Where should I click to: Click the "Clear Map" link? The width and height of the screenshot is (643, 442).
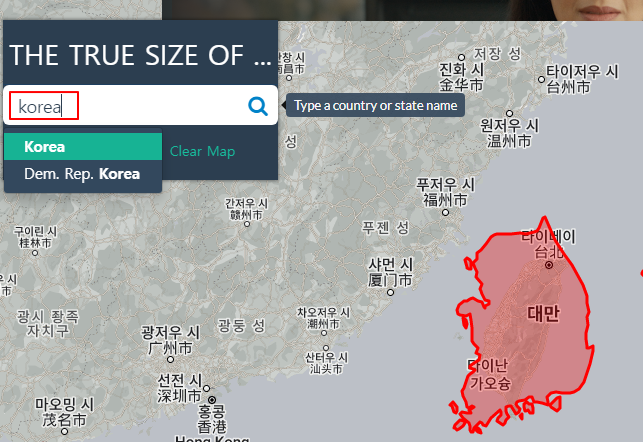(x=203, y=151)
